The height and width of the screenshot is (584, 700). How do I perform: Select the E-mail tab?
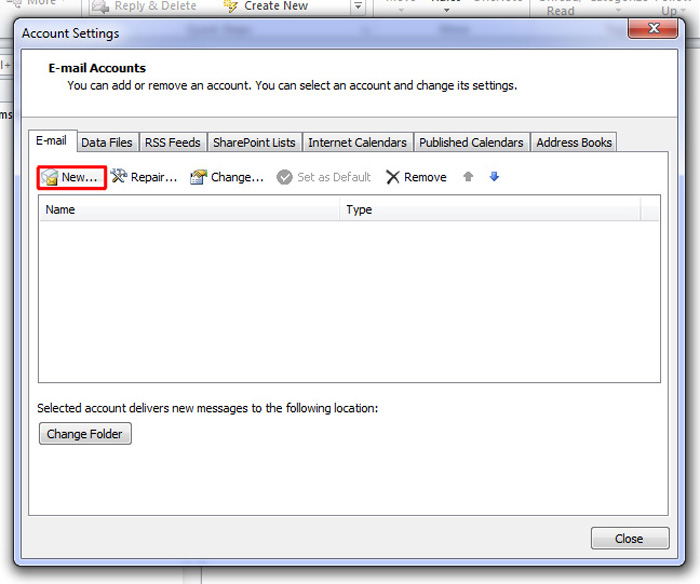pos(50,141)
